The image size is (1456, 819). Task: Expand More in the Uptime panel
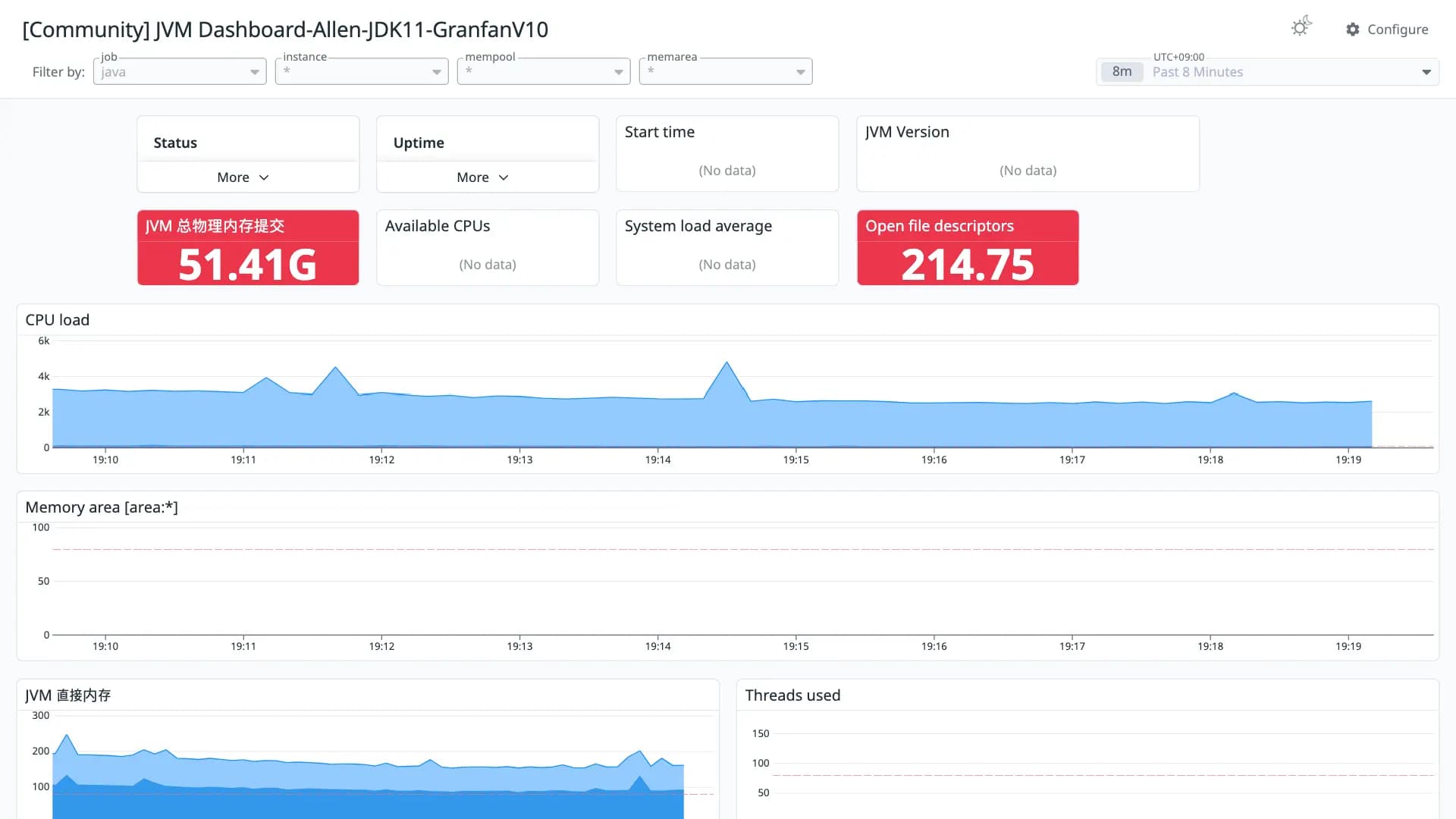(x=482, y=177)
